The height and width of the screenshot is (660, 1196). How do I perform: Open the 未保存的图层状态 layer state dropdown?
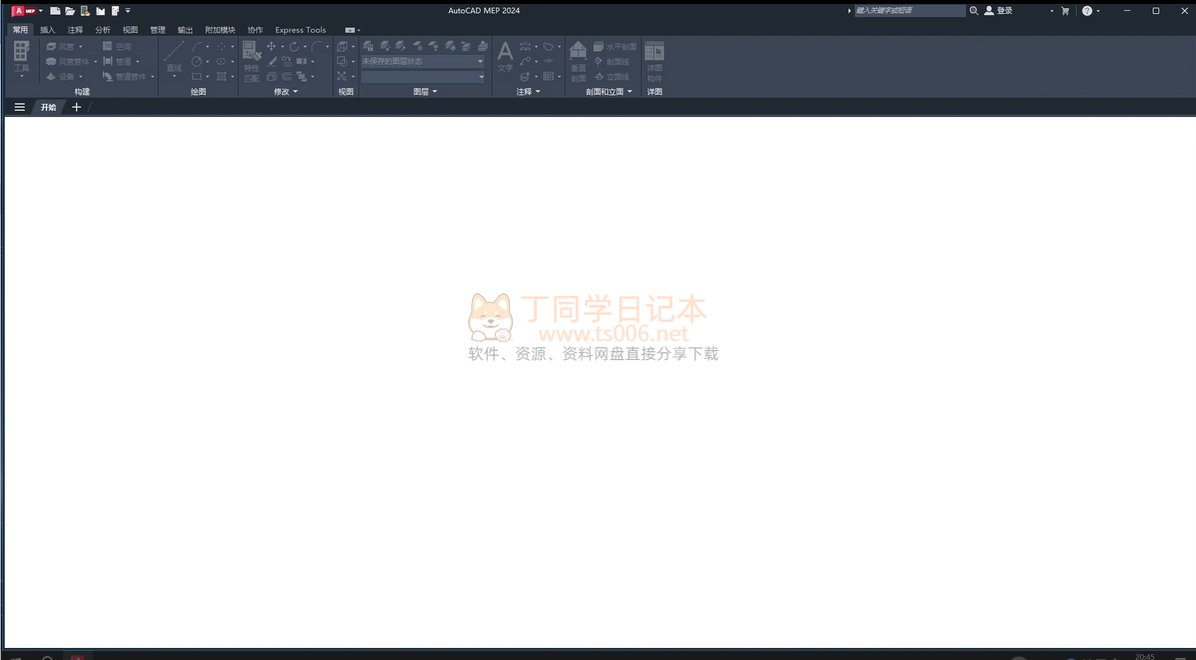(x=422, y=61)
